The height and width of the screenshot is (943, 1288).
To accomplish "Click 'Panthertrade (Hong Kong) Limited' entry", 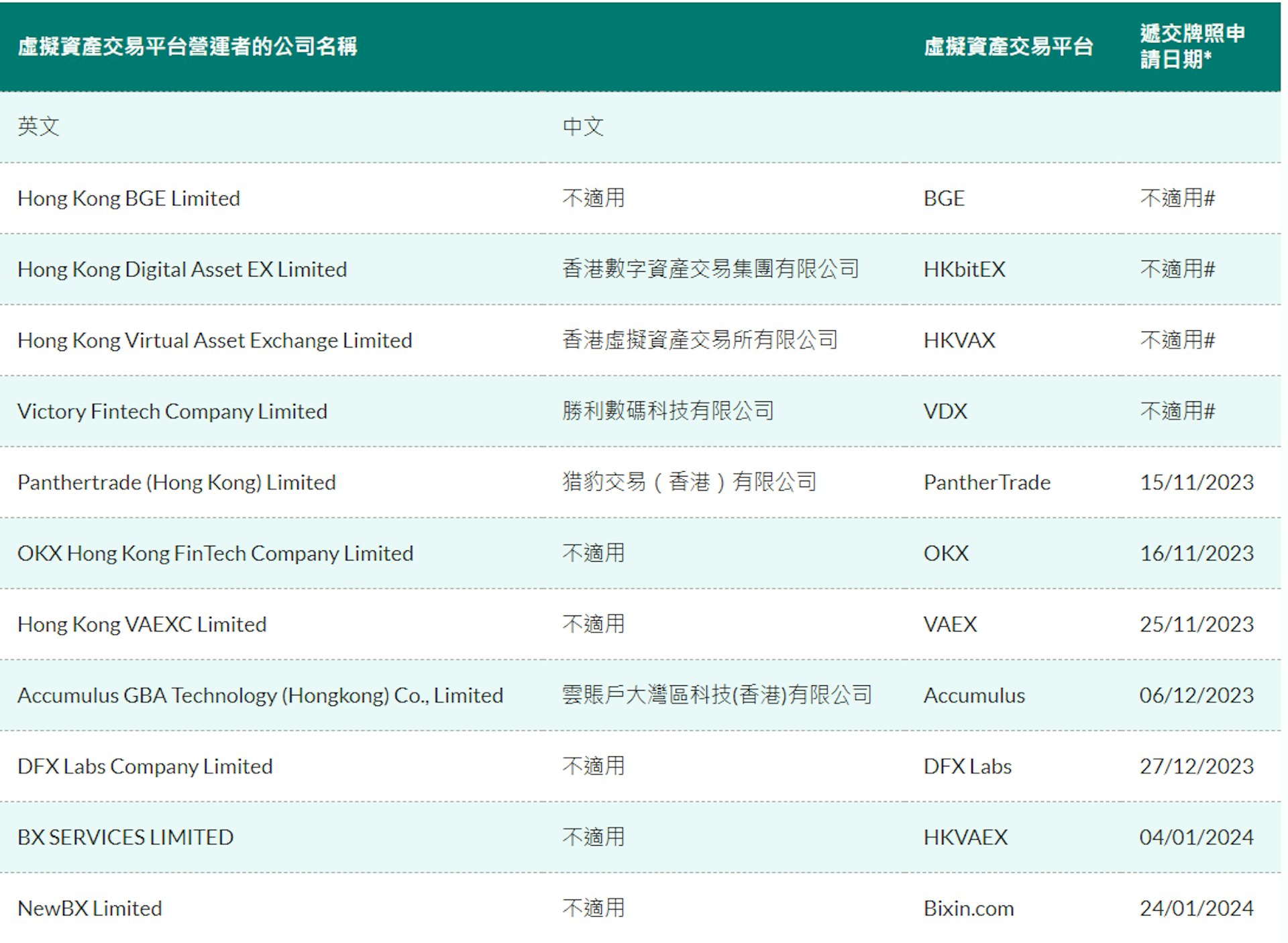I will [x=176, y=482].
